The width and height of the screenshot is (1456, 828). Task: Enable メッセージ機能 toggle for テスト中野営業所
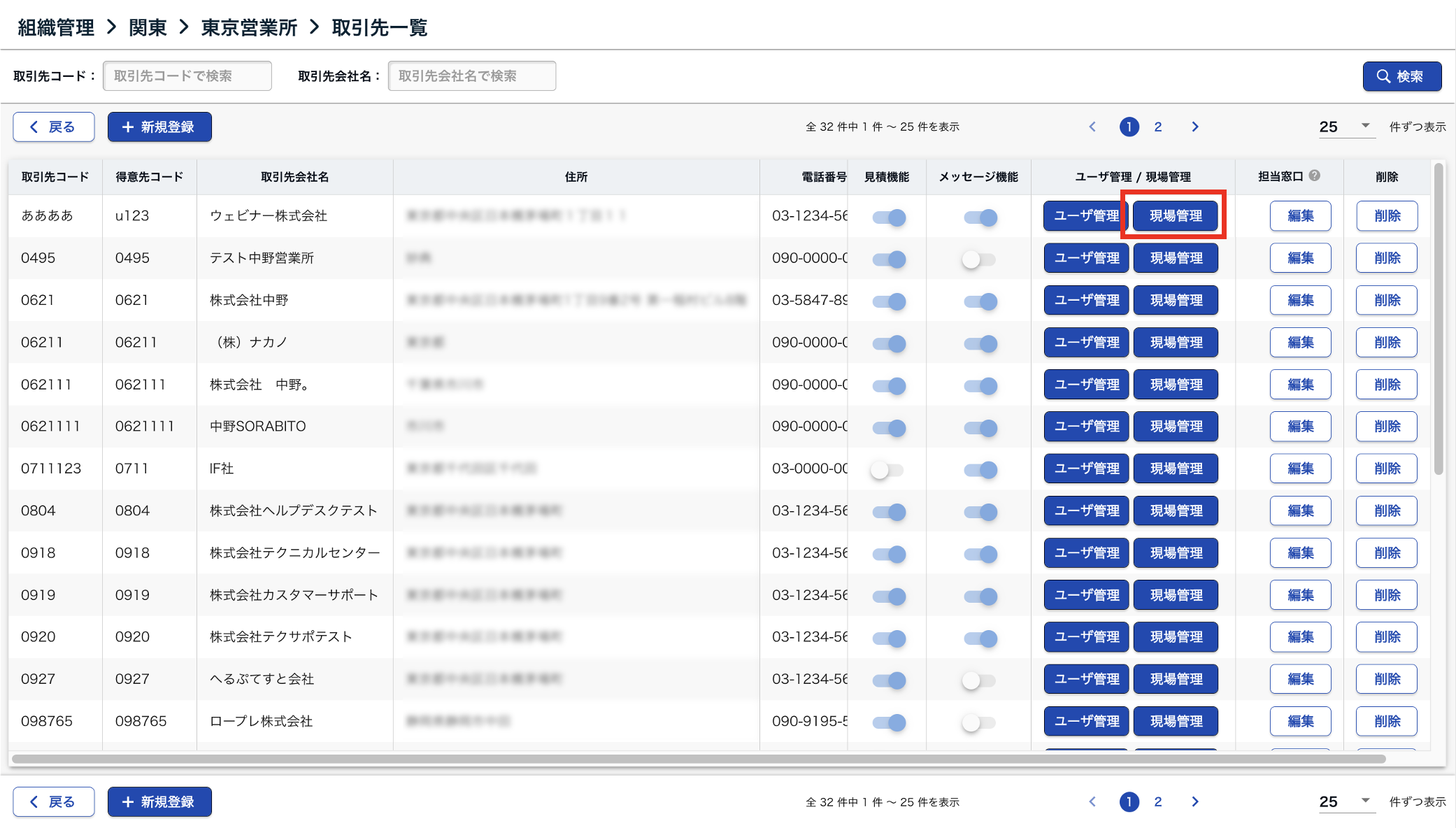[x=978, y=259]
